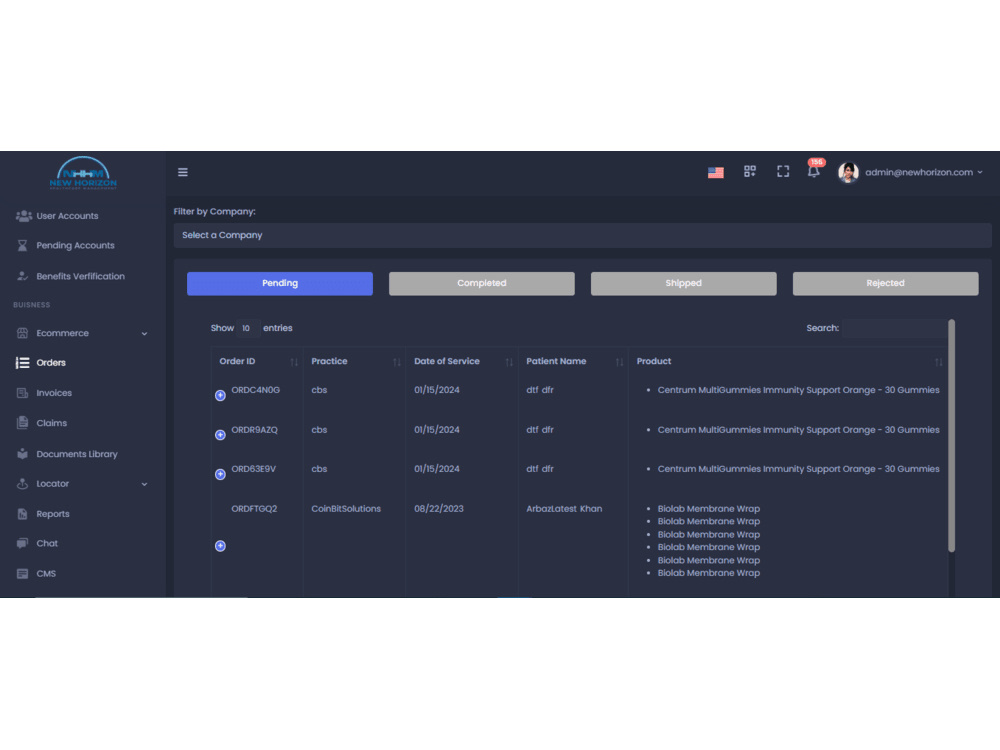Image resolution: width=1000 pixels, height=750 pixels.
Task: Click date 08/22/2023 cell
Action: point(439,508)
